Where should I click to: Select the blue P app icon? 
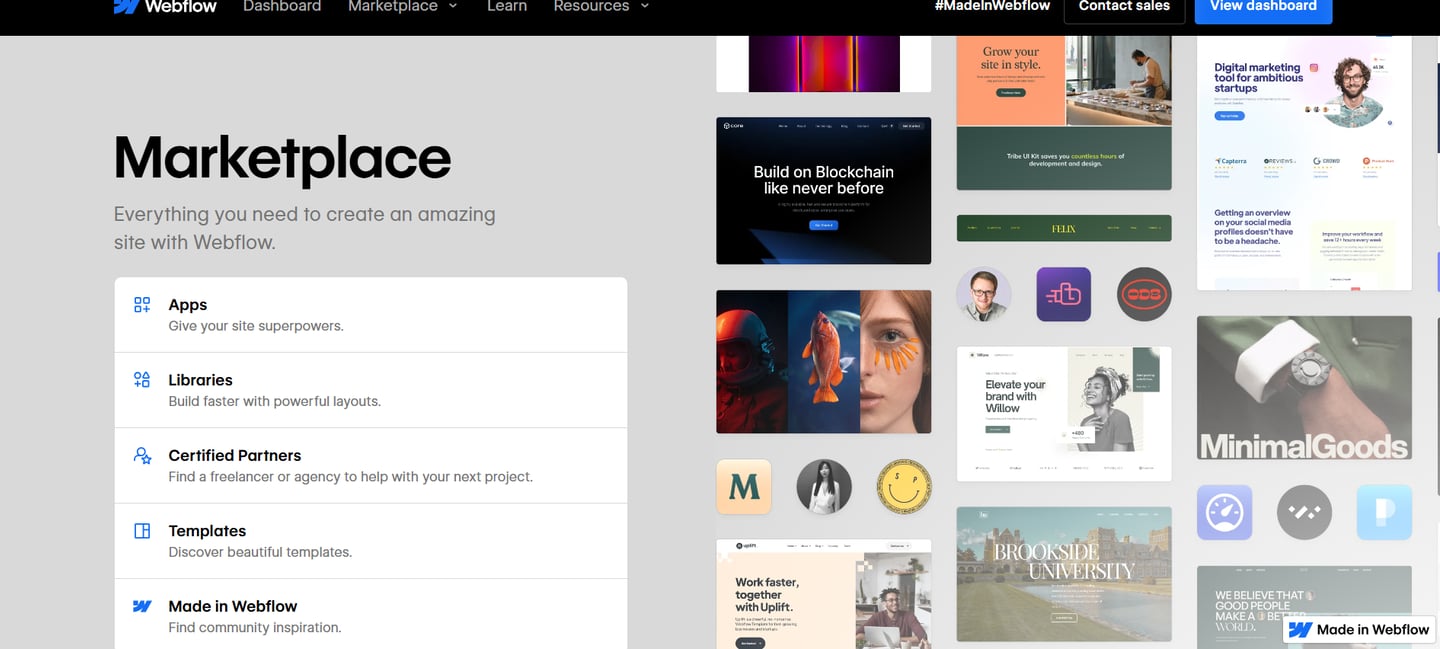pyautogui.click(x=1384, y=512)
